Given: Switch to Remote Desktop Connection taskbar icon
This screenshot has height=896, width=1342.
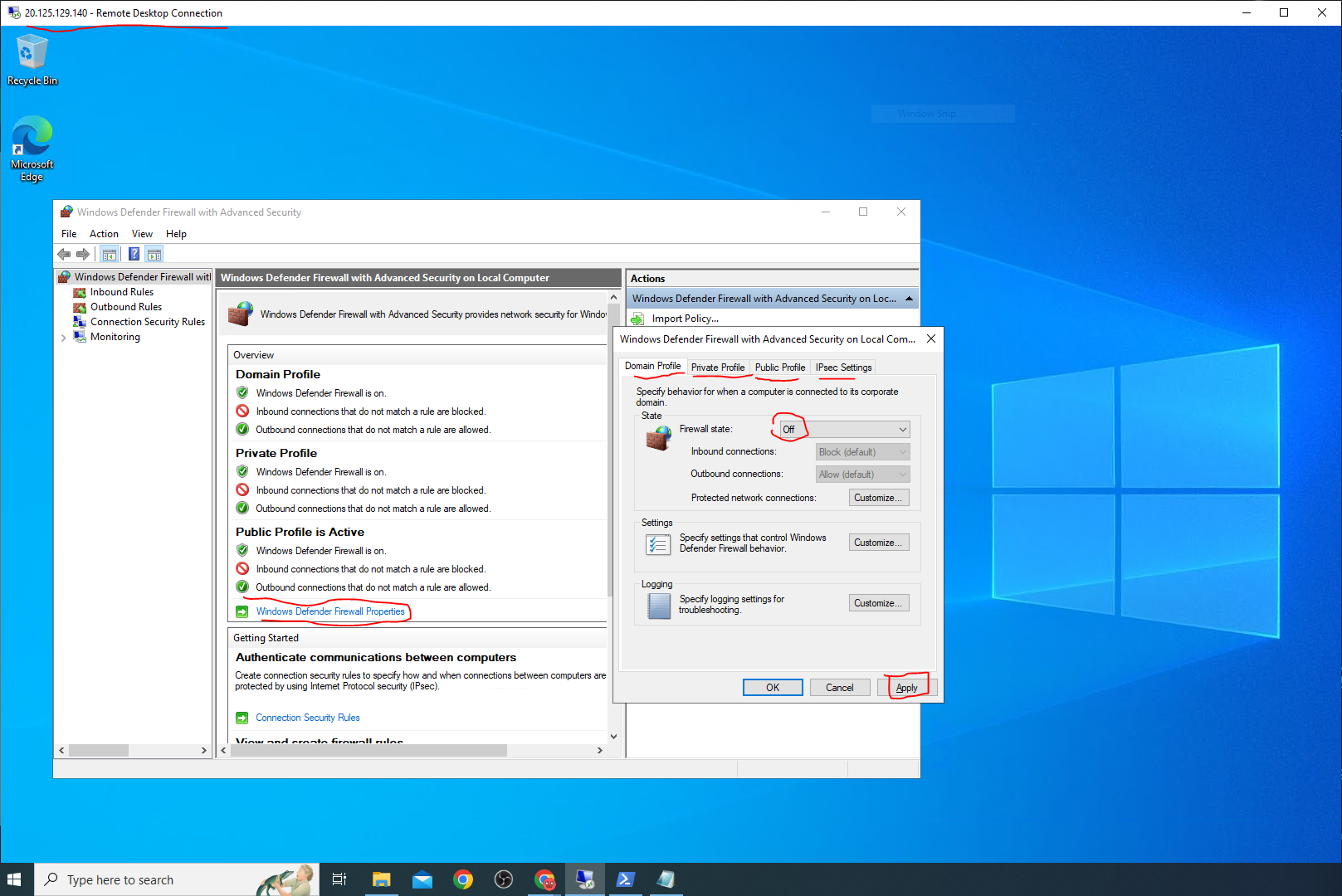Looking at the screenshot, I should [585, 879].
